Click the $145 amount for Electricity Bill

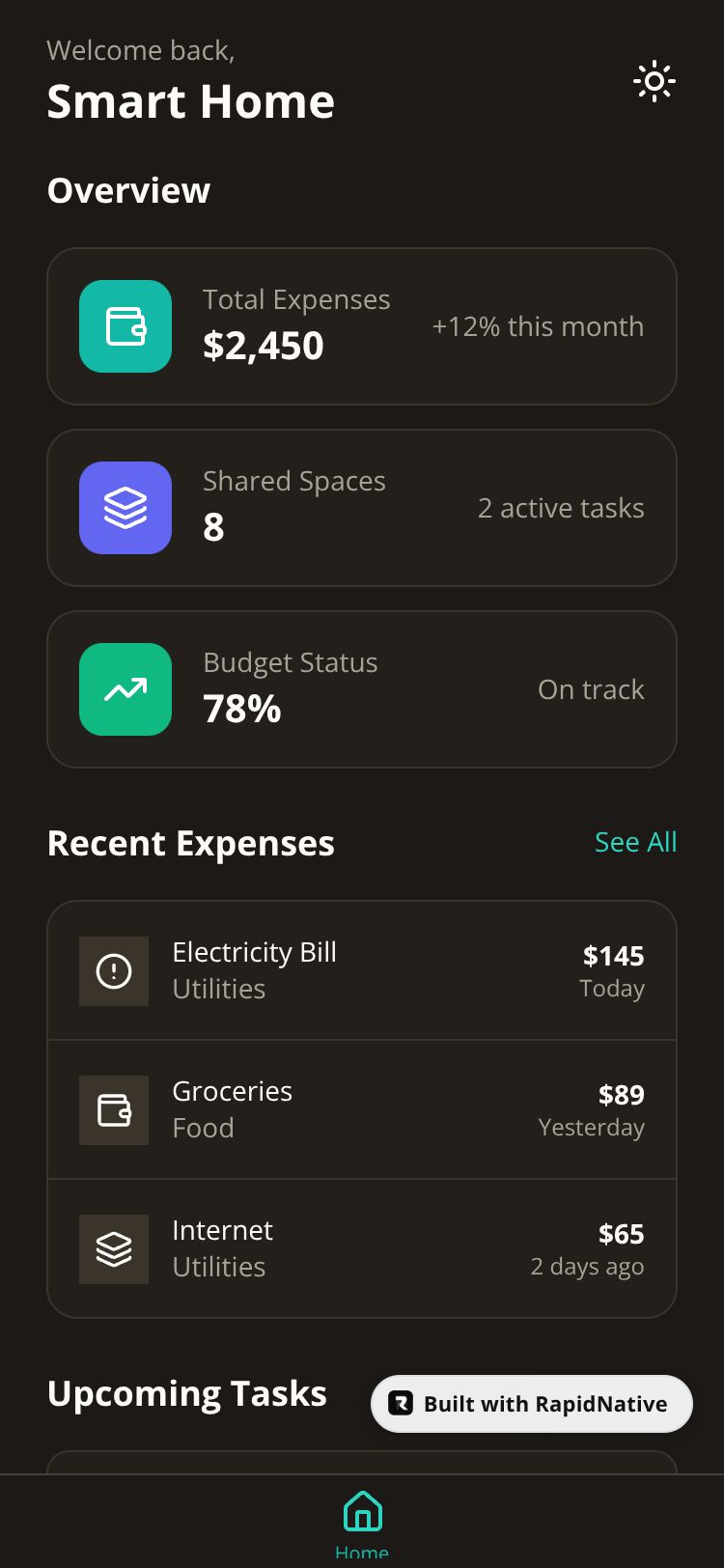point(613,956)
